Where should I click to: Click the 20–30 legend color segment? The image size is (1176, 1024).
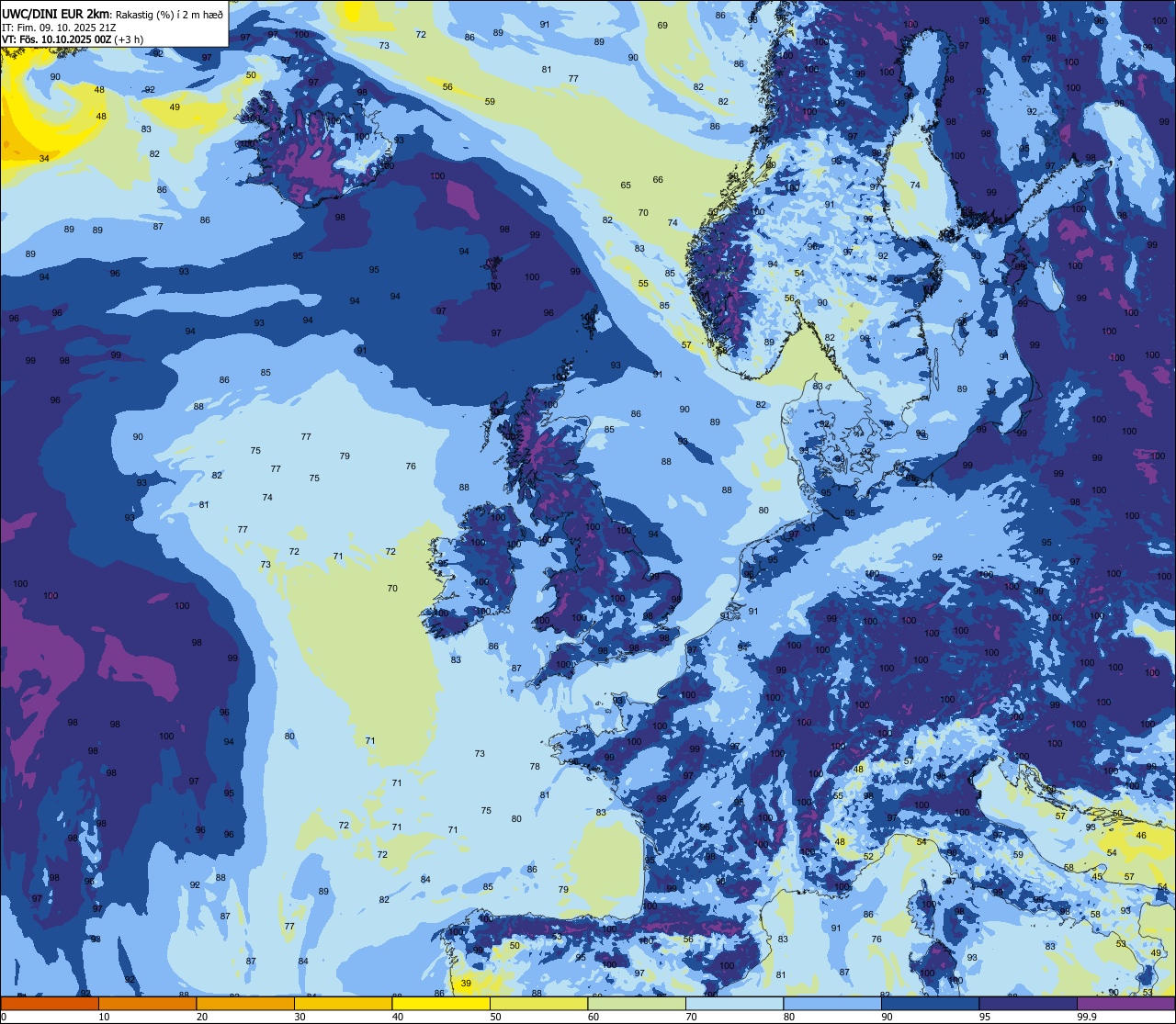245,1003
